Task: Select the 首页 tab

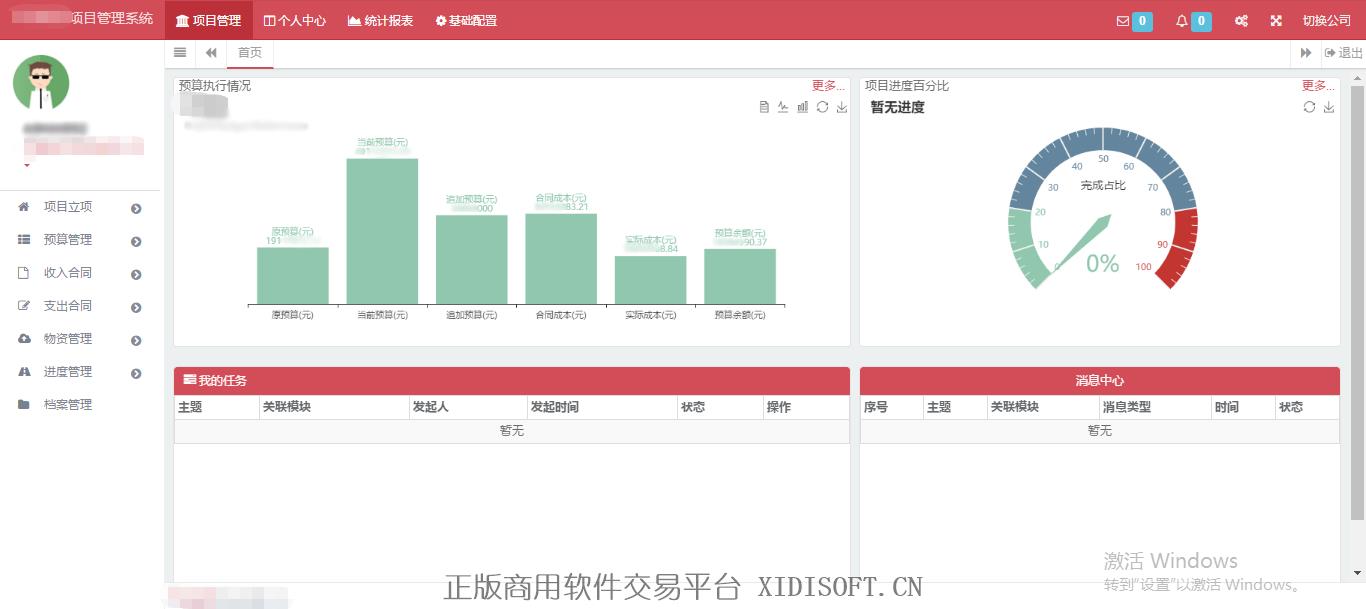Action: (250, 53)
